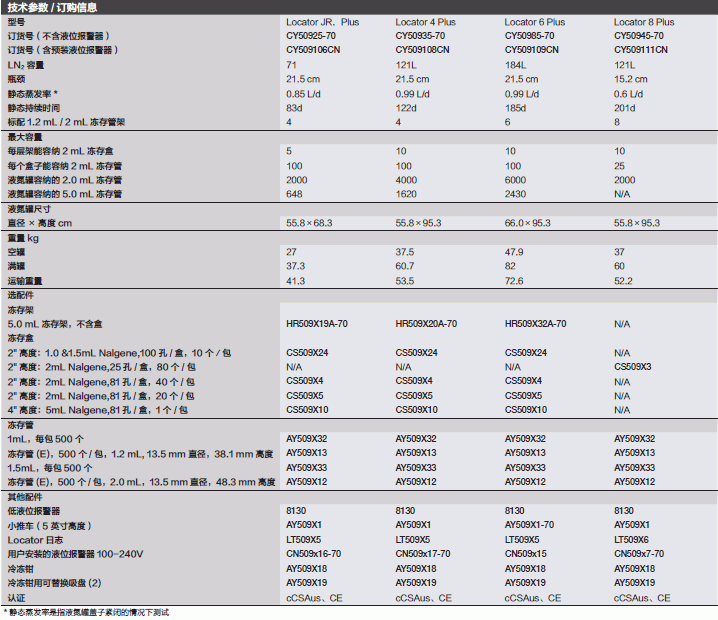
Task: Select the Locator 6 Plus column heading
Action: click(534, 22)
